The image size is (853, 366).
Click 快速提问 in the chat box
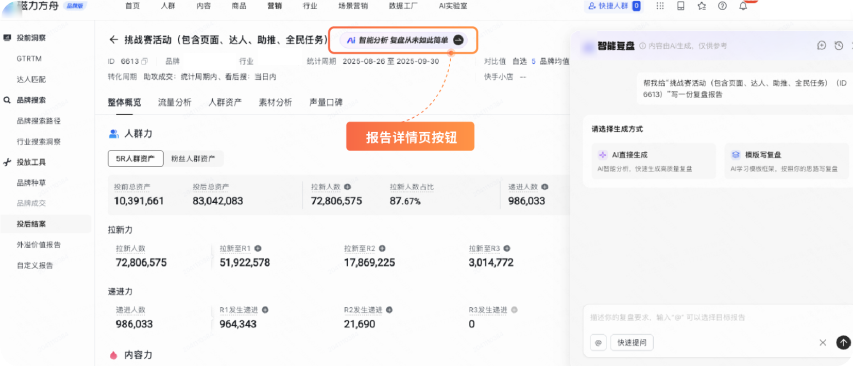click(632, 343)
